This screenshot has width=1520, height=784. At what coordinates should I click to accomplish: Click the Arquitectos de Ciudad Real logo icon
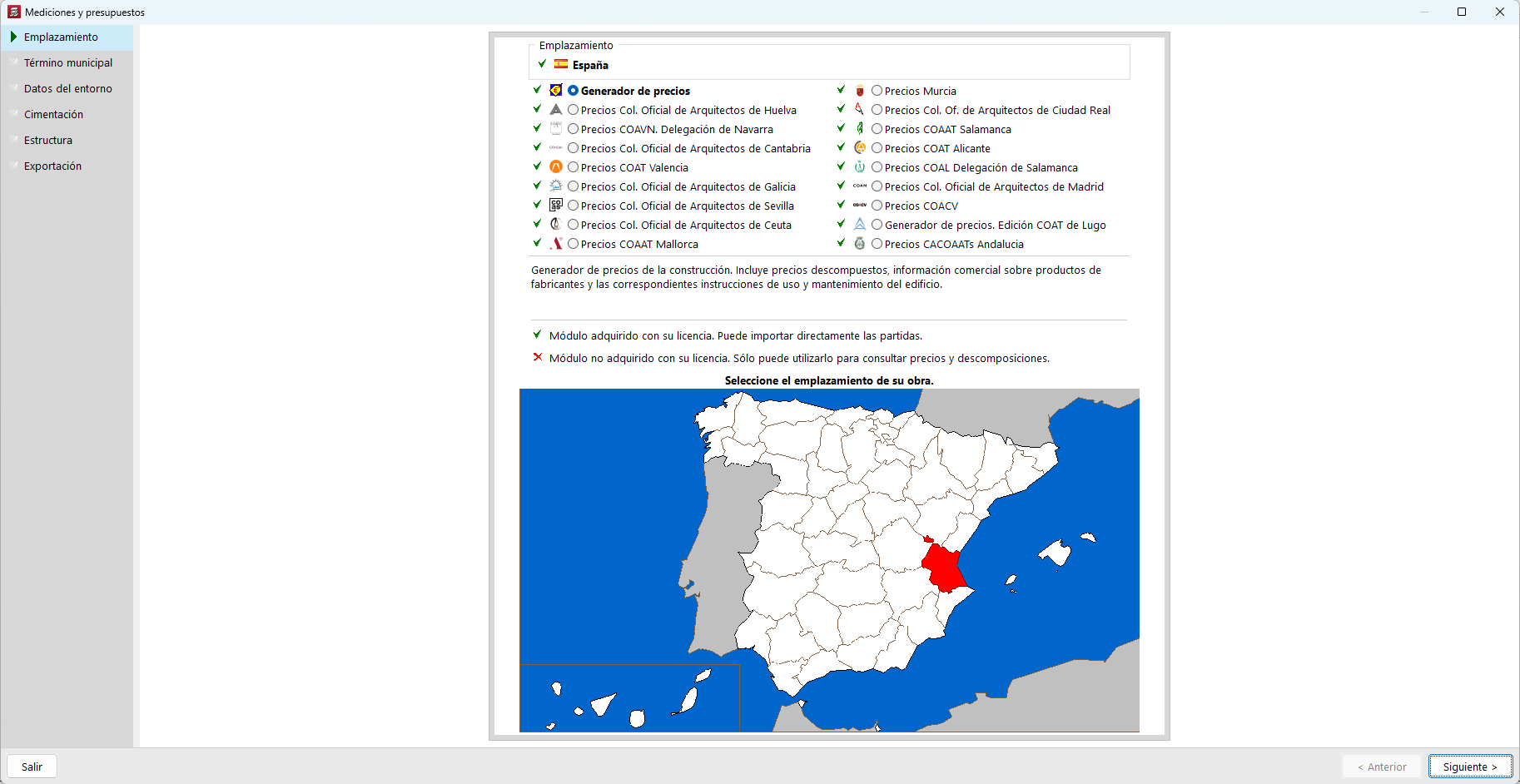pyautogui.click(x=860, y=109)
